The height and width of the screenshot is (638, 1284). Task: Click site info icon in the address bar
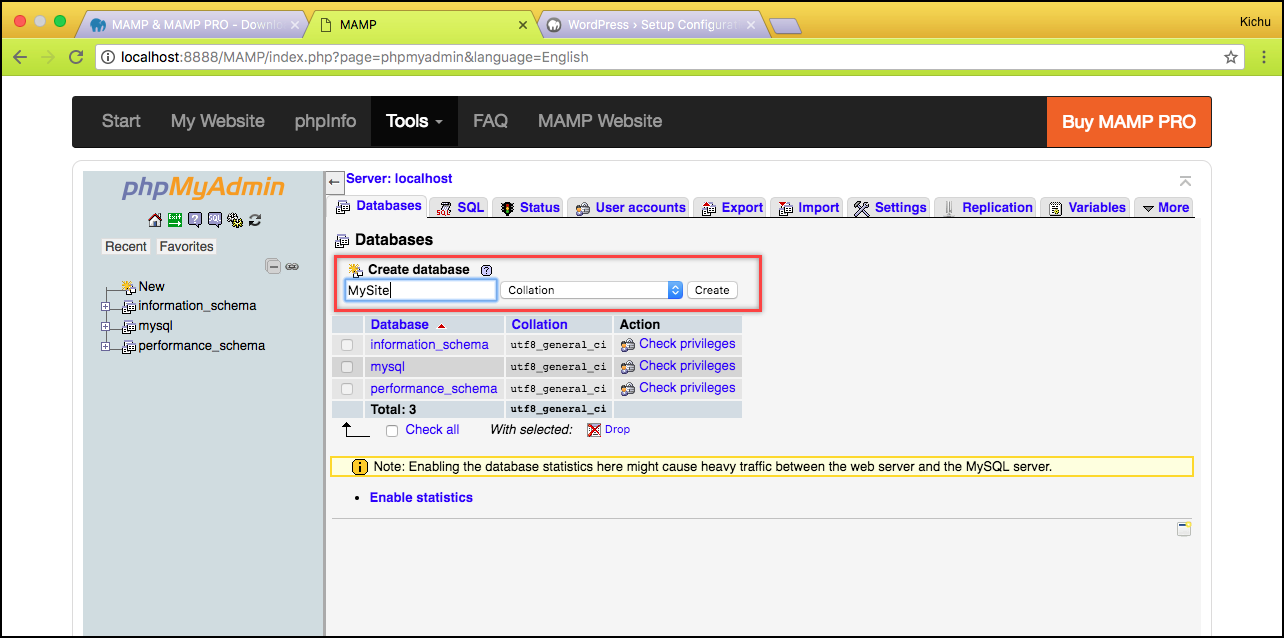pos(108,57)
